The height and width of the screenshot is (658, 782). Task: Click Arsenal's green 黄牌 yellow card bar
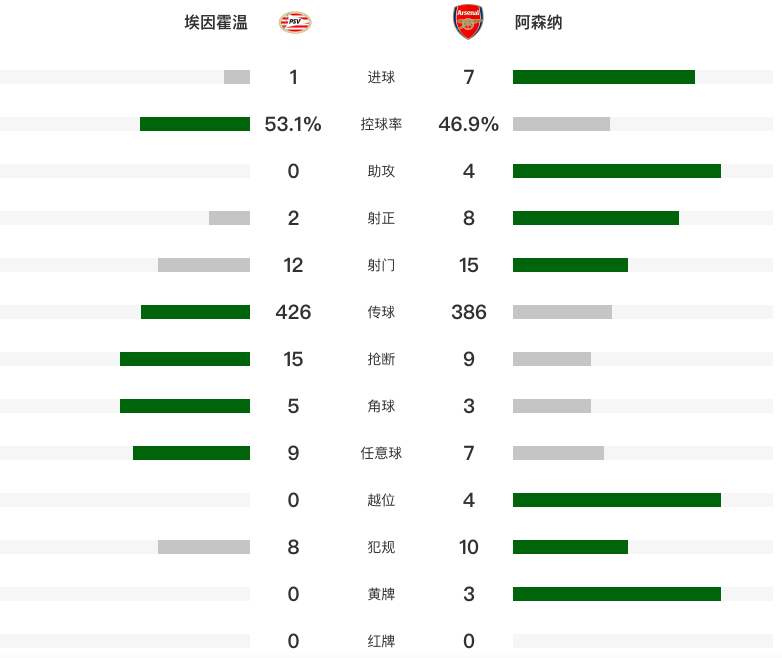point(616,594)
